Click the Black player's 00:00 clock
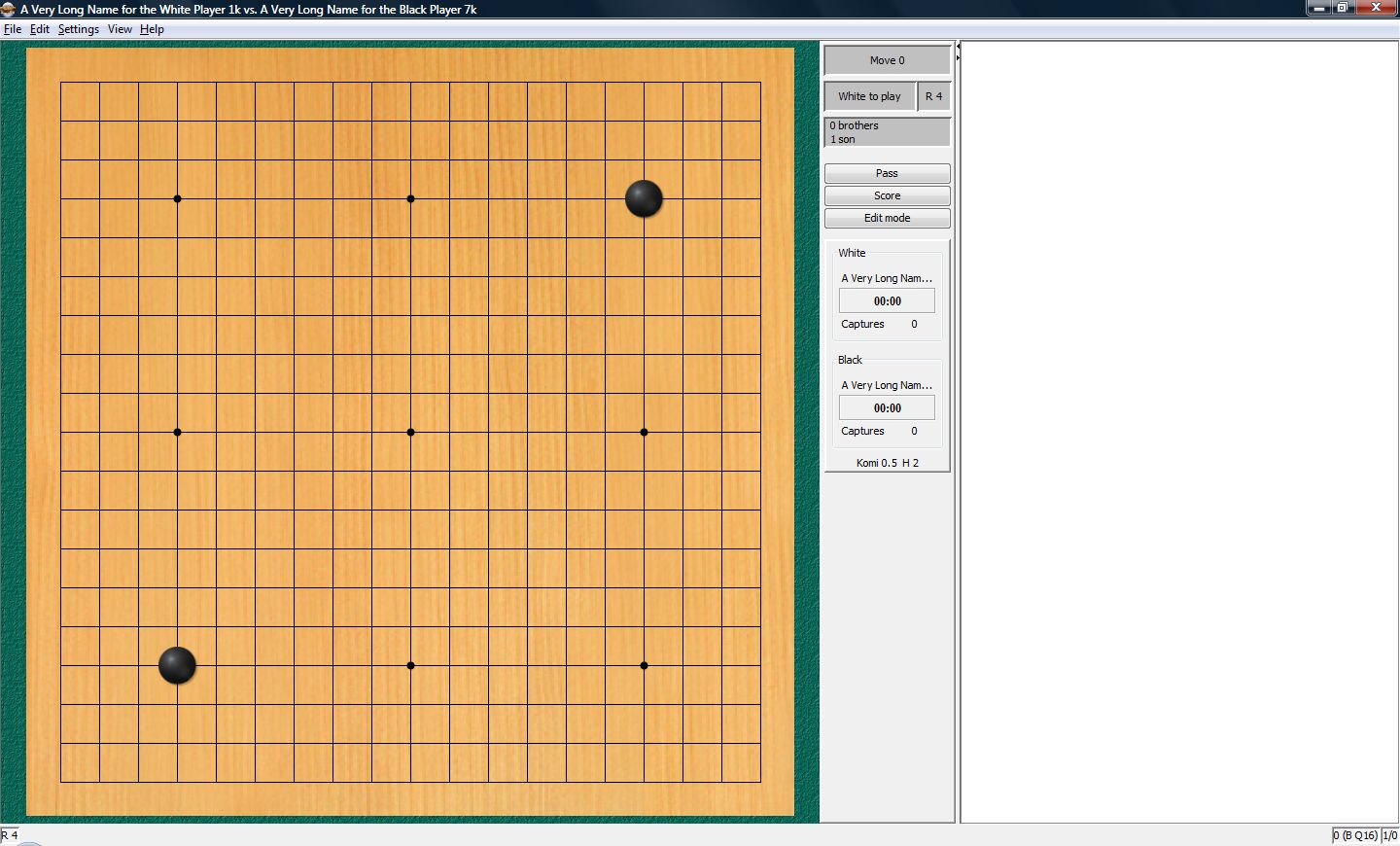The width and height of the screenshot is (1400, 846). (x=887, y=408)
